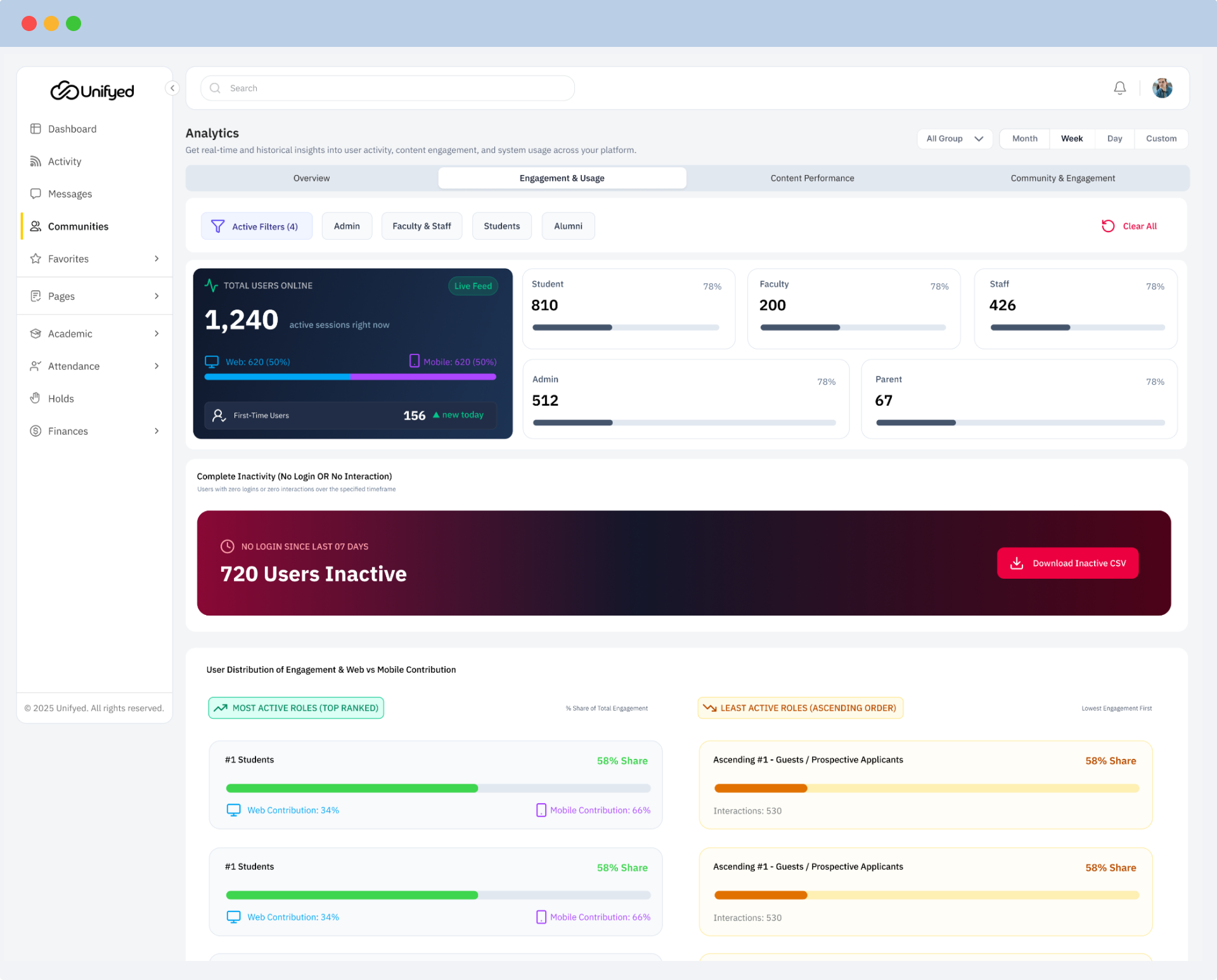Click the Student card progress bar
This screenshot has width=1217, height=980.
click(x=626, y=328)
